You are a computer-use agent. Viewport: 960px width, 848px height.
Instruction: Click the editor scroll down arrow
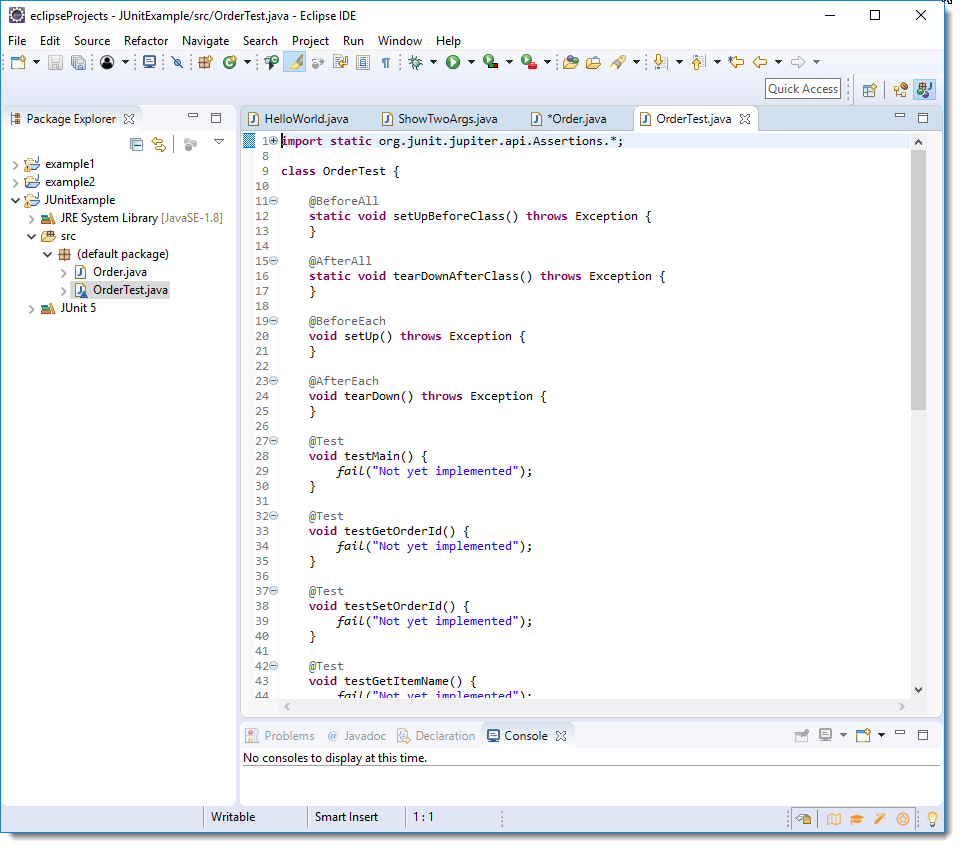(918, 690)
